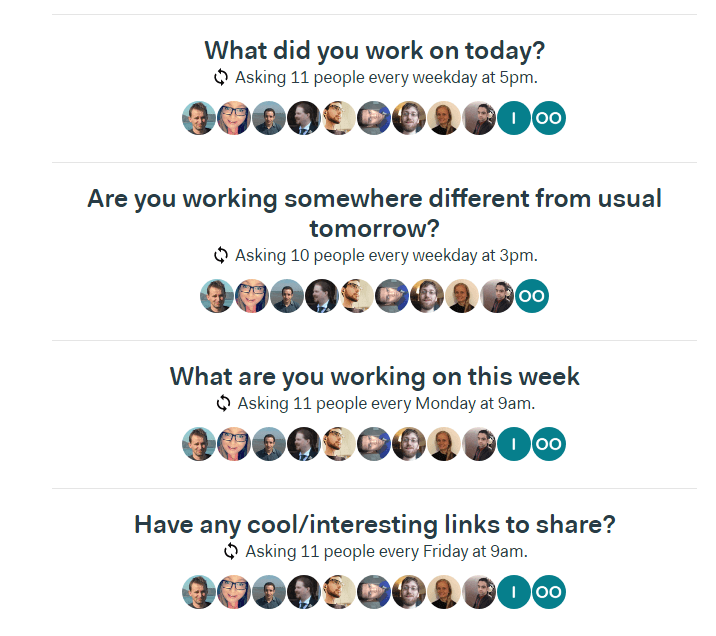Click "Asking 10 people every weekday at 3pm" text
716x636 pixels.
[386, 255]
